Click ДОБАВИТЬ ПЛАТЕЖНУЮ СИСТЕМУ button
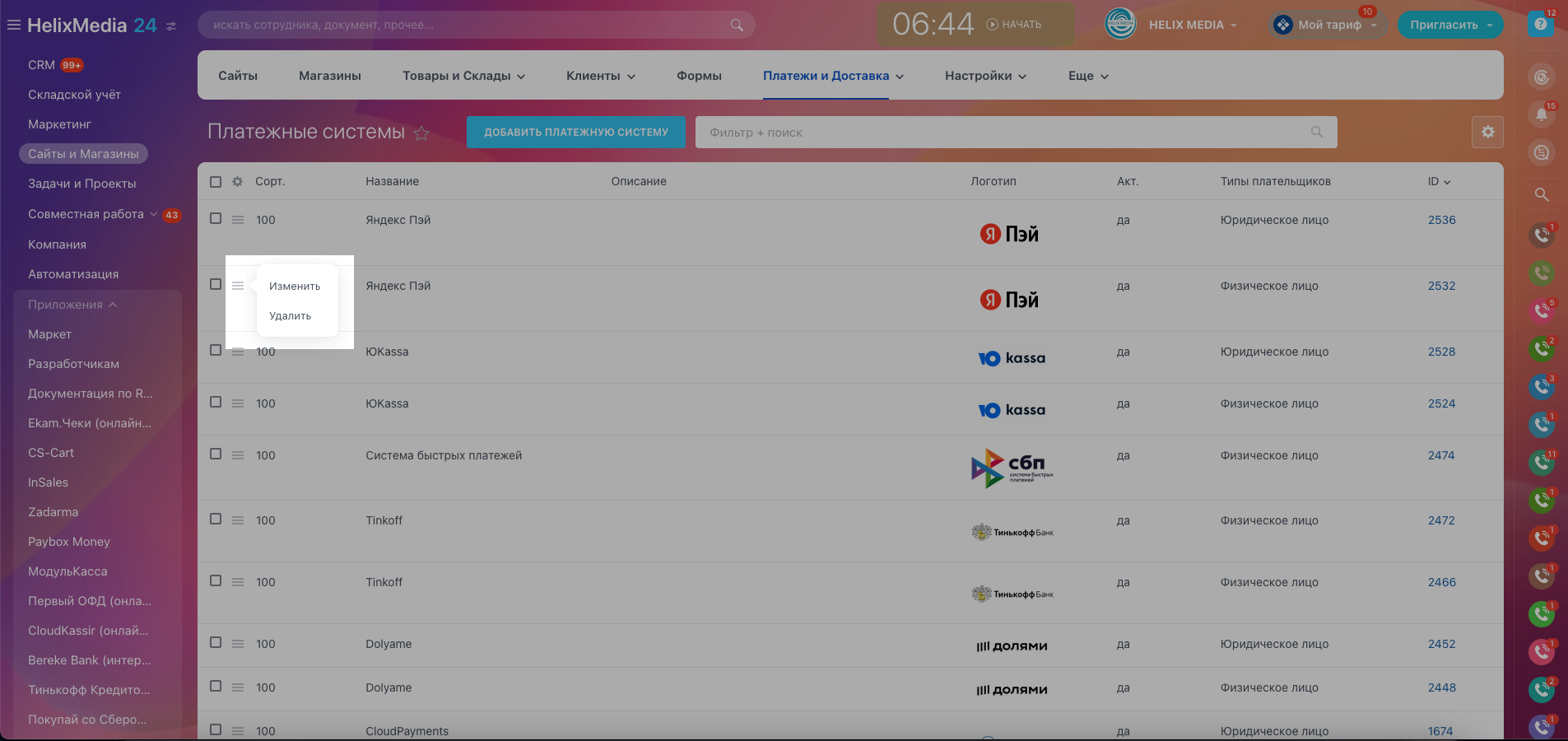The width and height of the screenshot is (1568, 741). [x=576, y=132]
